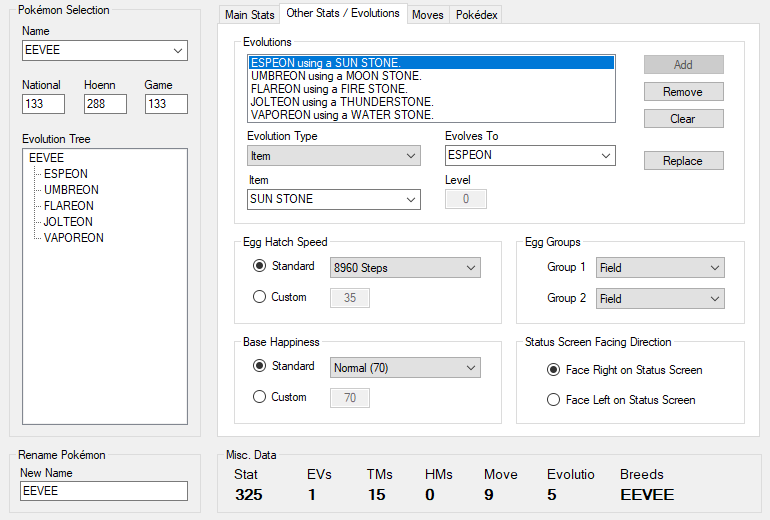Open the Evolution Type dropdown
770x520 pixels.
pyautogui.click(x=333, y=156)
